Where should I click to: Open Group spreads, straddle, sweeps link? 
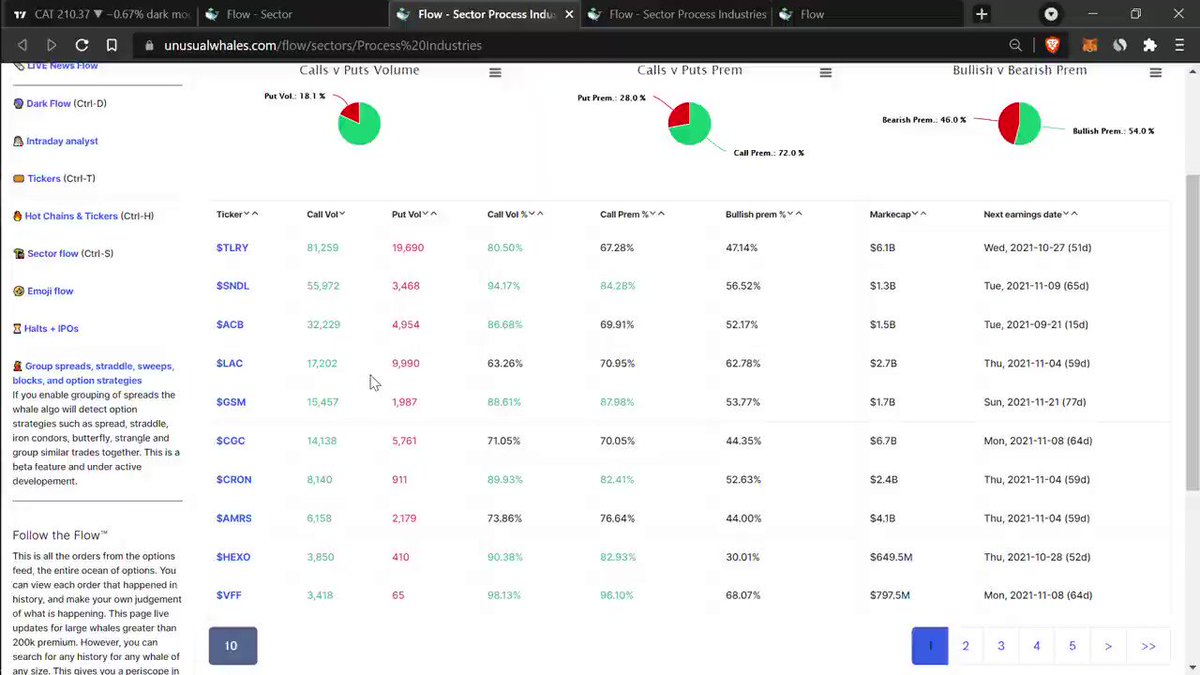tap(93, 373)
